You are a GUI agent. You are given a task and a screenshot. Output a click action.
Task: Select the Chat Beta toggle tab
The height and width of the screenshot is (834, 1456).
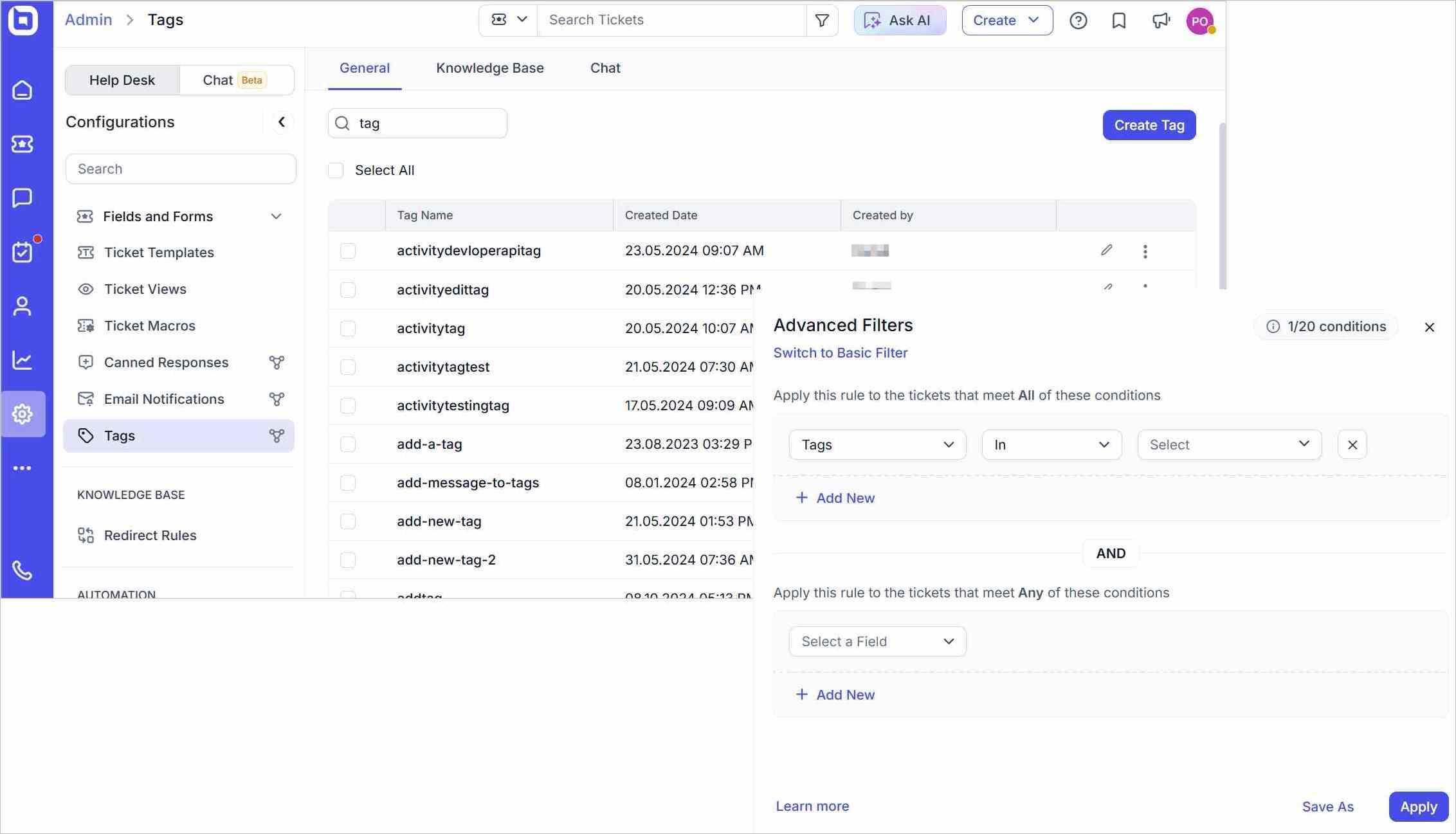(236, 80)
